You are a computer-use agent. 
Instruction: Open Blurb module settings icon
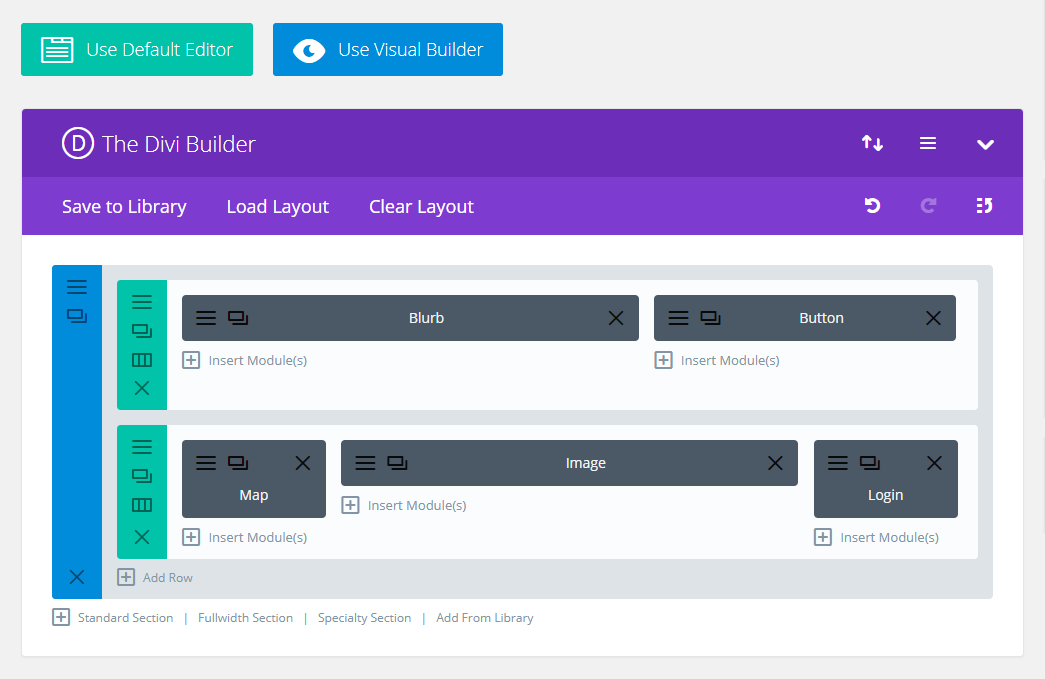point(206,318)
